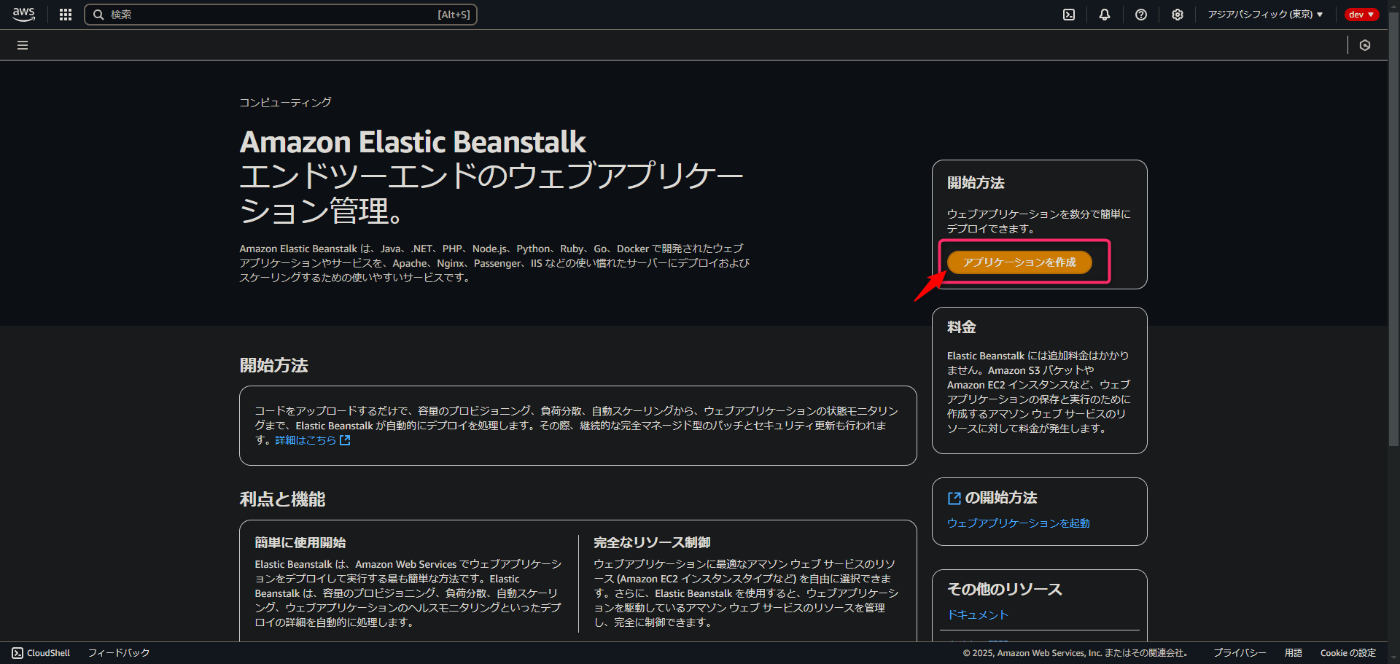Open プライバシー footer link
1400x664 pixels.
point(1240,653)
